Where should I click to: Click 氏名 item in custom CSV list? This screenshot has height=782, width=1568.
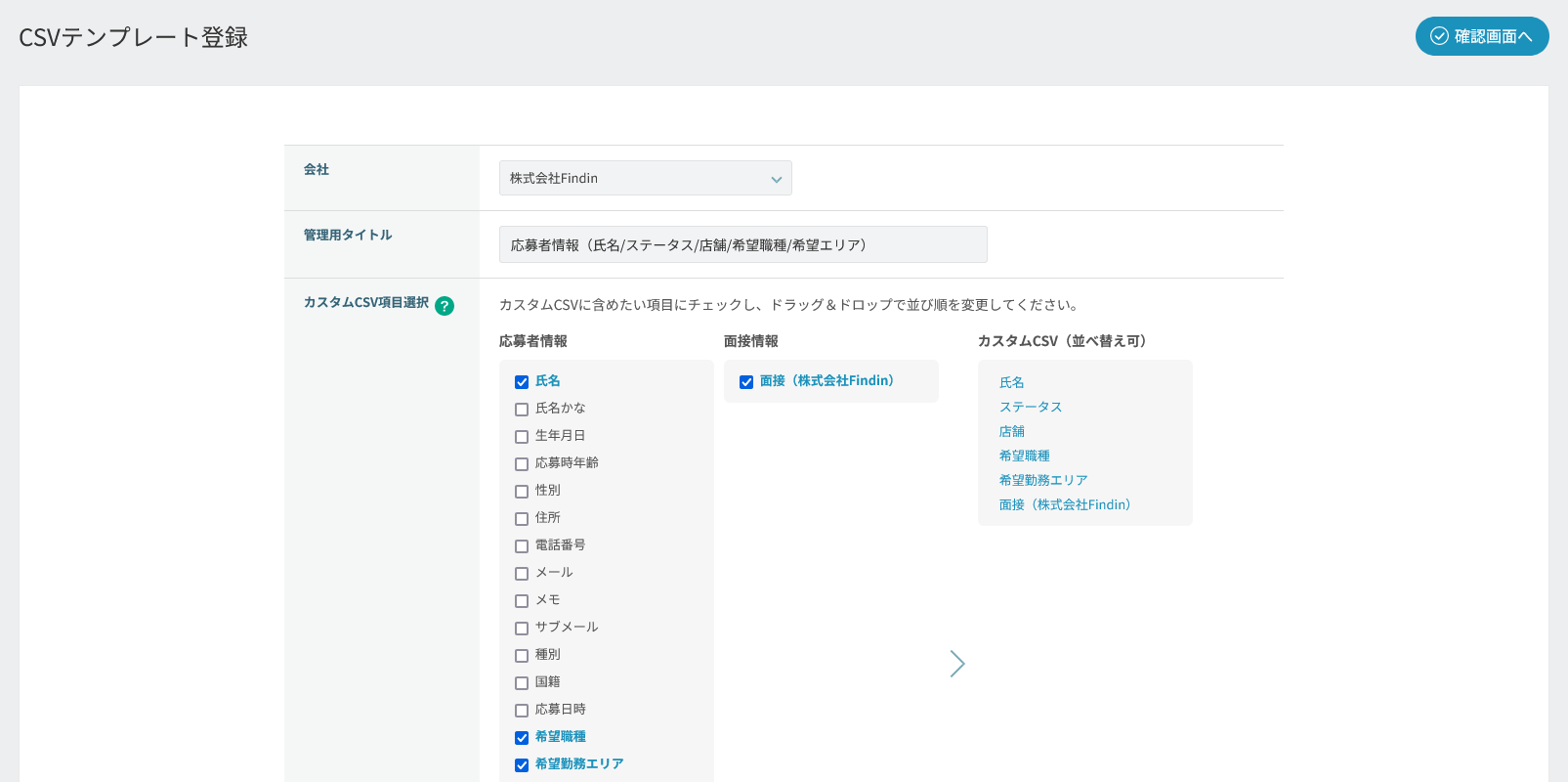[1011, 382]
